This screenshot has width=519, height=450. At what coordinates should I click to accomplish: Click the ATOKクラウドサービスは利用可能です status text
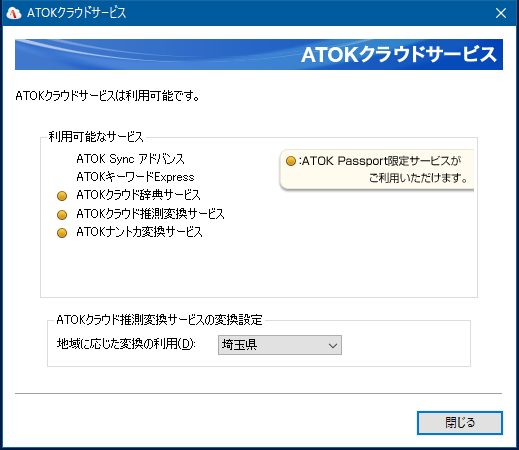tap(108, 96)
